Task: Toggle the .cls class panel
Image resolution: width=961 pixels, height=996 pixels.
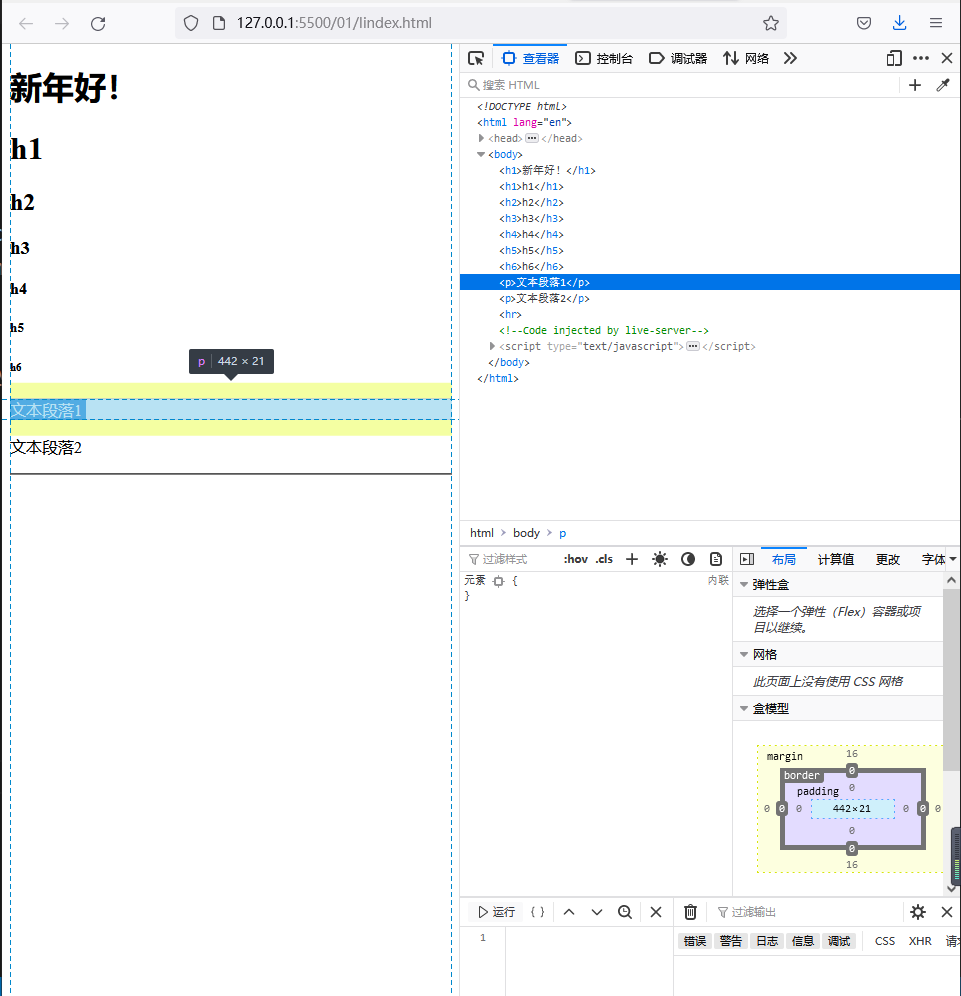Action: click(604, 559)
